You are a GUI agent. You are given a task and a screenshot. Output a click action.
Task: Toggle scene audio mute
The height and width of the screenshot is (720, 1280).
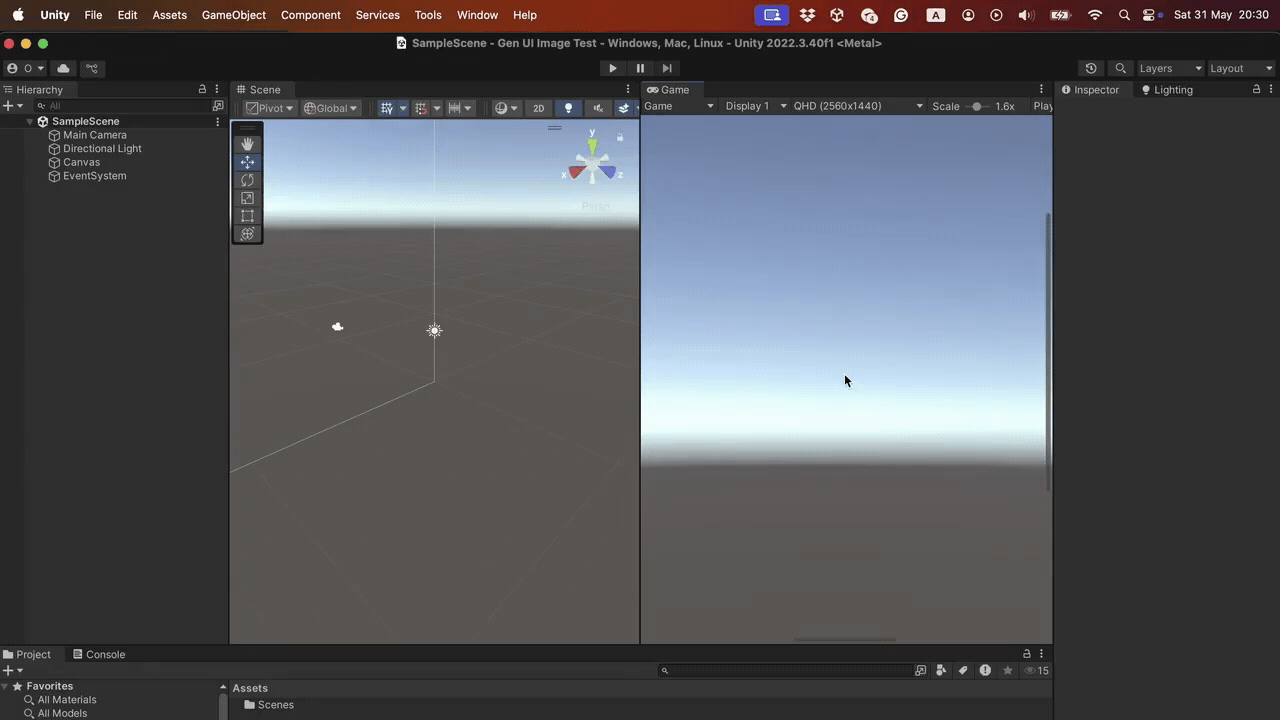pyautogui.click(x=597, y=108)
